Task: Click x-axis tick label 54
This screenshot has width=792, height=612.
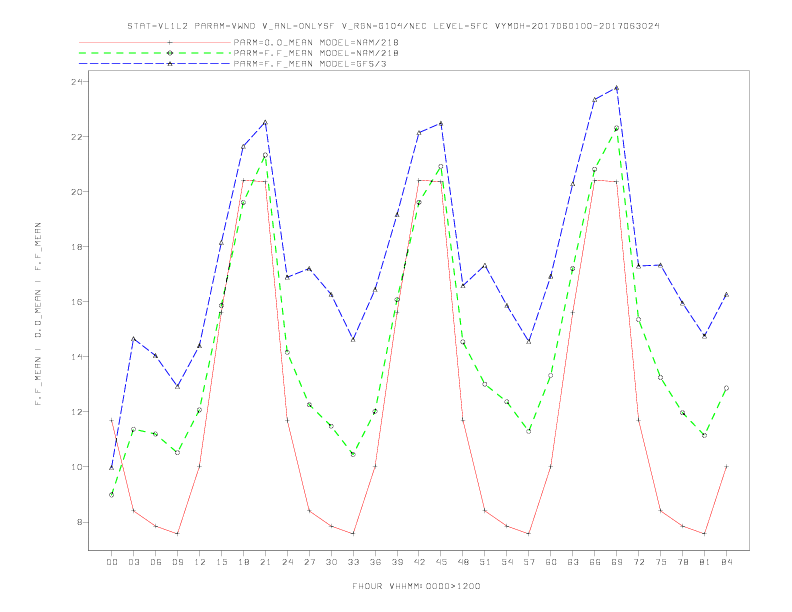Action: pos(507,562)
